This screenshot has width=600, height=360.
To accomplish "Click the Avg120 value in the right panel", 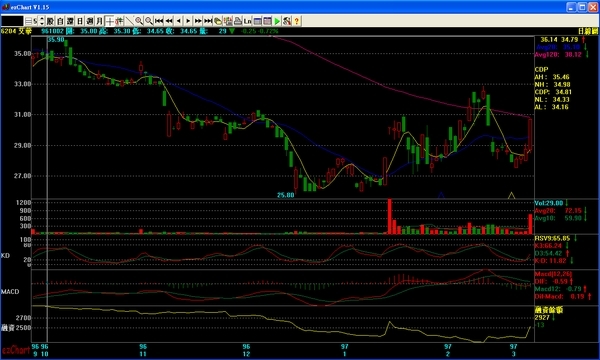I will (558, 54).
